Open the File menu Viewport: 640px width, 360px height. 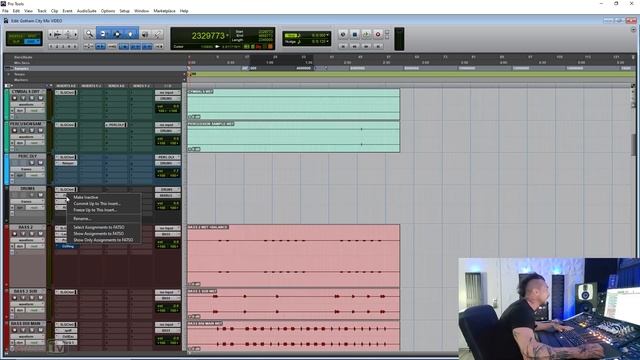point(5,11)
